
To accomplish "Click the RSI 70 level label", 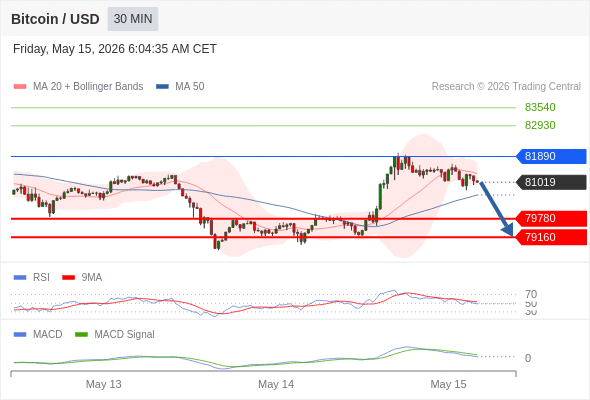I will click(531, 294).
